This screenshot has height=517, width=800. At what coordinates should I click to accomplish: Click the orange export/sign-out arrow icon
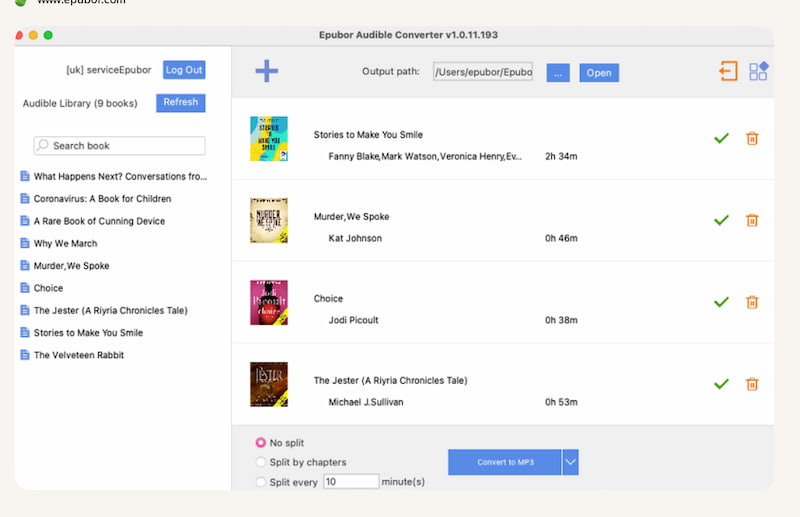click(x=729, y=71)
